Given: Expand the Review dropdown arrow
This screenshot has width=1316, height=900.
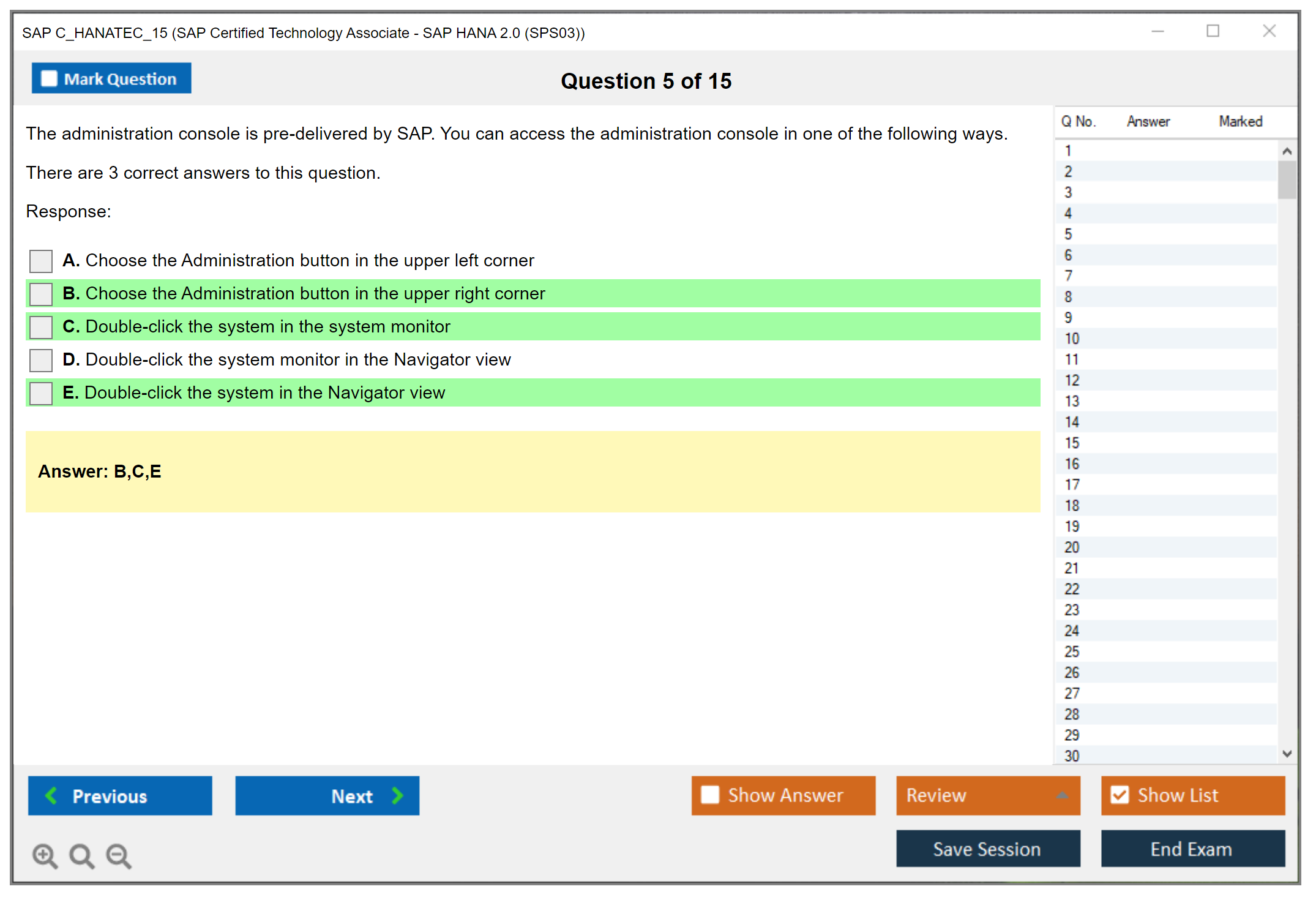Looking at the screenshot, I should (x=1062, y=795).
